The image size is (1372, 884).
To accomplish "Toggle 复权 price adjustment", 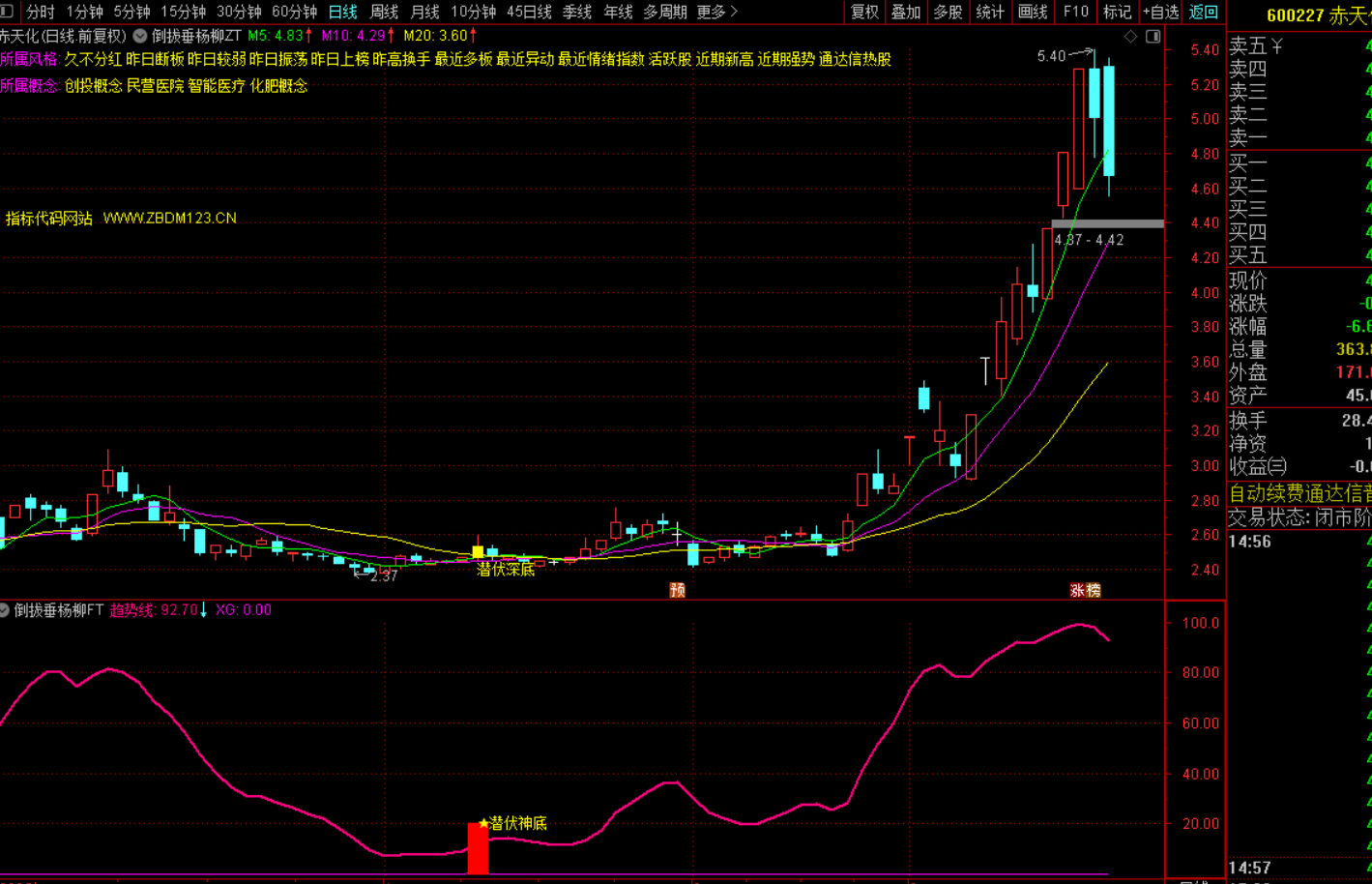I will pyautogui.click(x=864, y=12).
